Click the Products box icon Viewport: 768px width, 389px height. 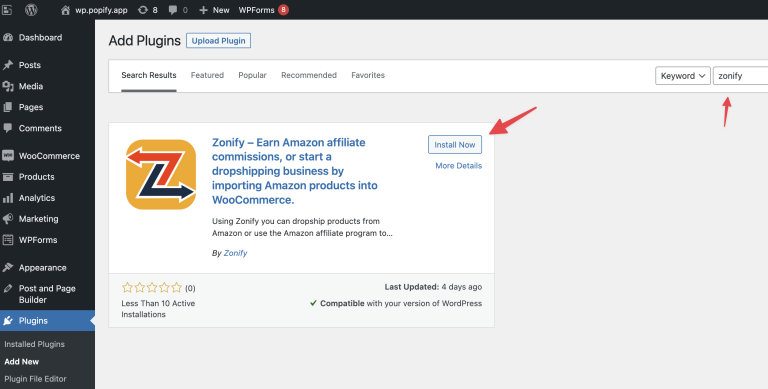[8, 177]
